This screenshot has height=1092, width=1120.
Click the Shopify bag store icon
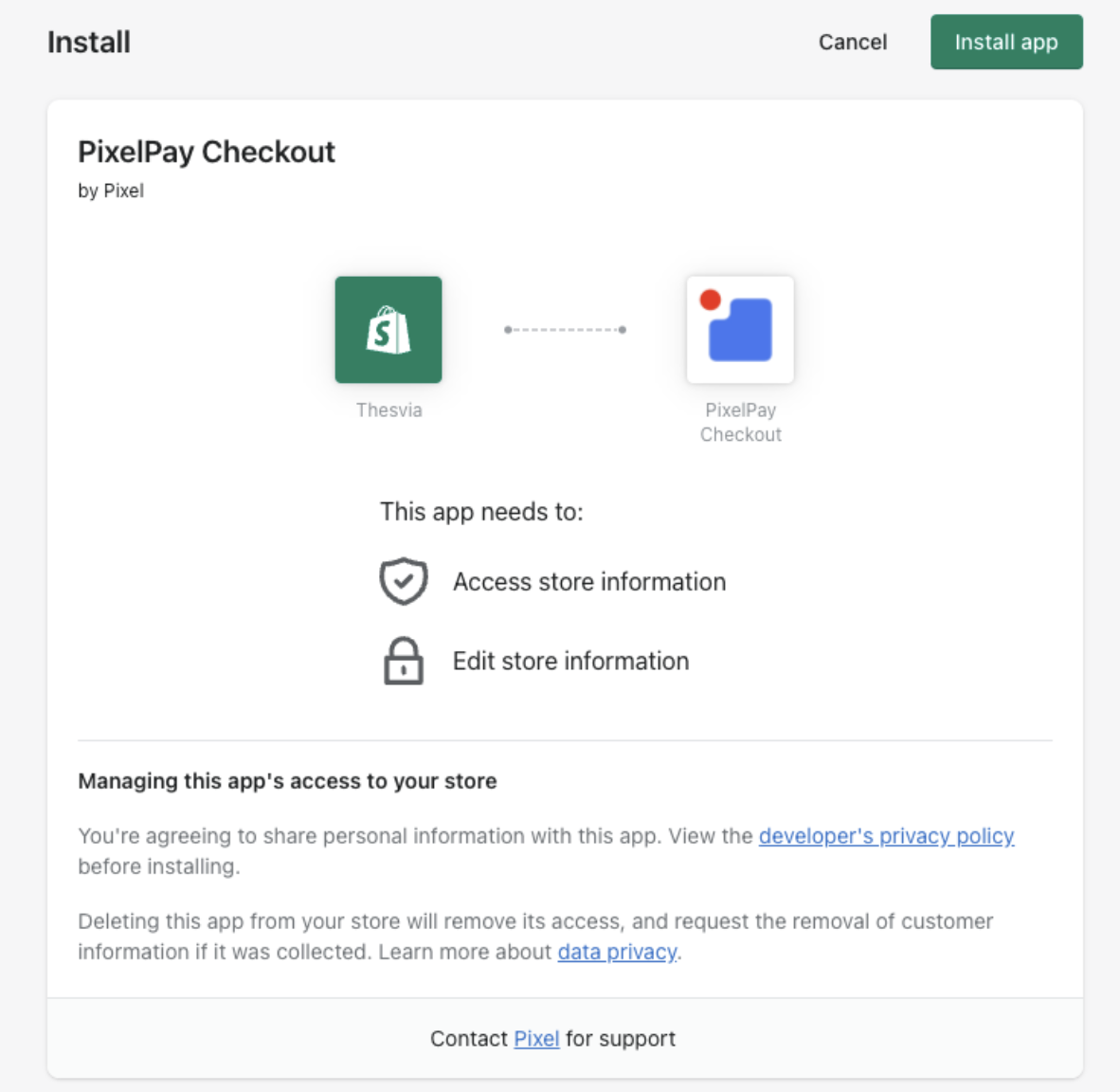388,330
